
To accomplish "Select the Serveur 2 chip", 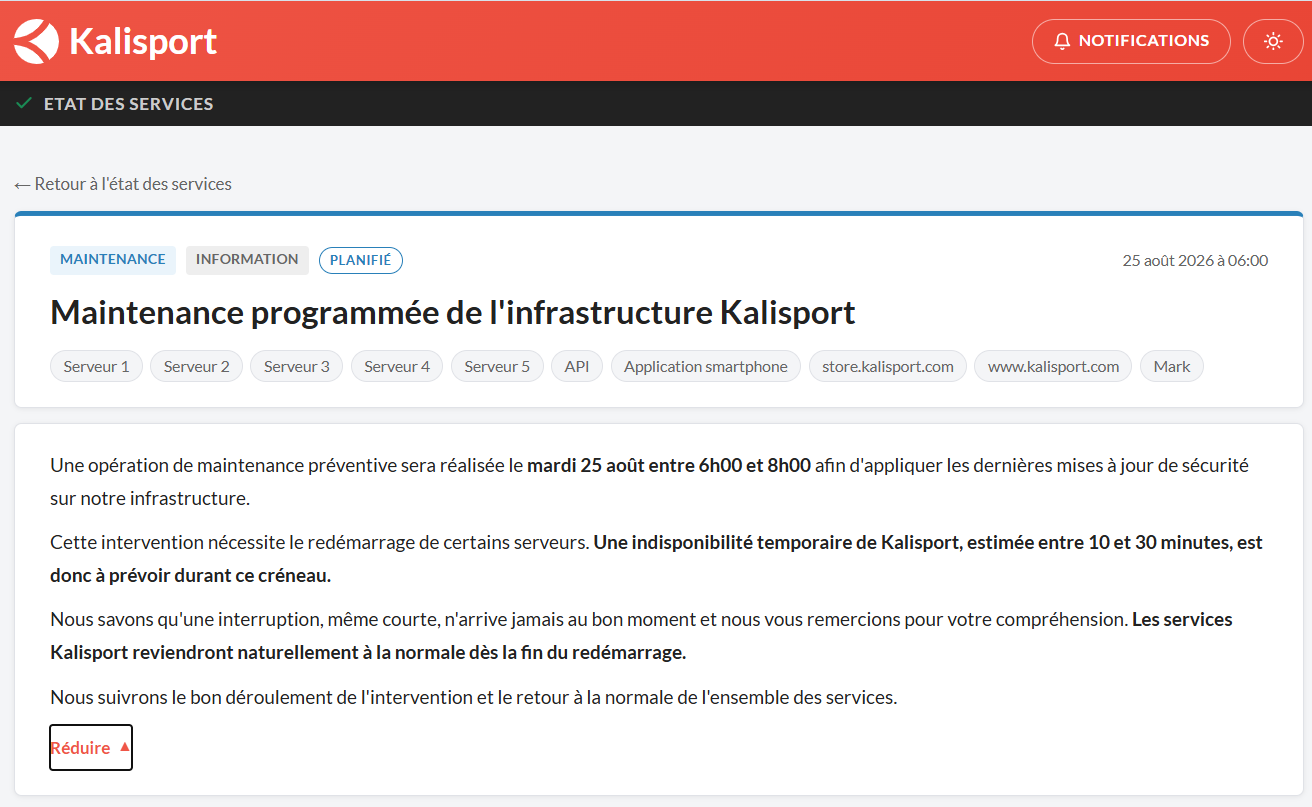I will point(197,367).
